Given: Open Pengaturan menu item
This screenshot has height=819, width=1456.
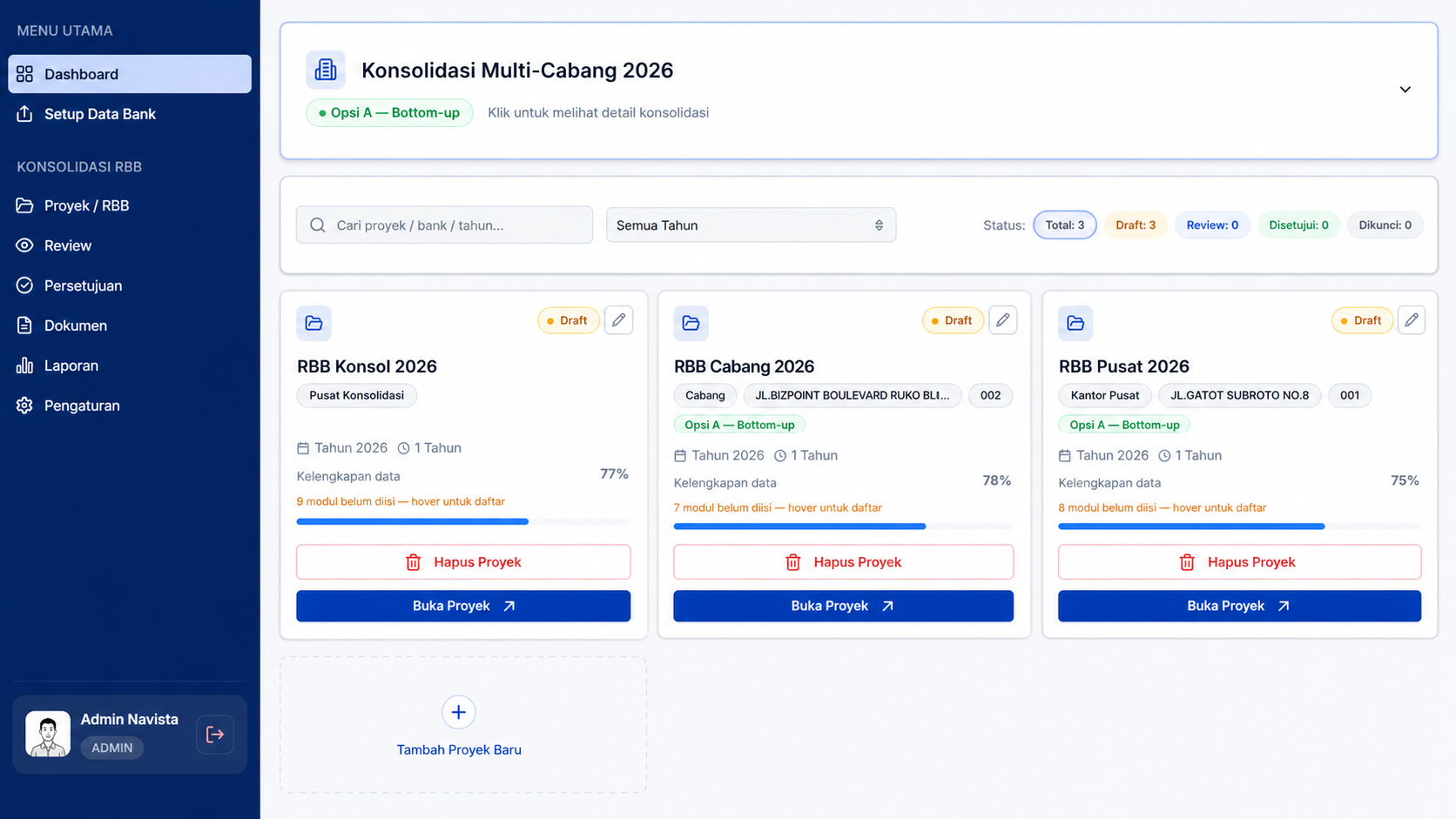Looking at the screenshot, I should tap(130, 406).
